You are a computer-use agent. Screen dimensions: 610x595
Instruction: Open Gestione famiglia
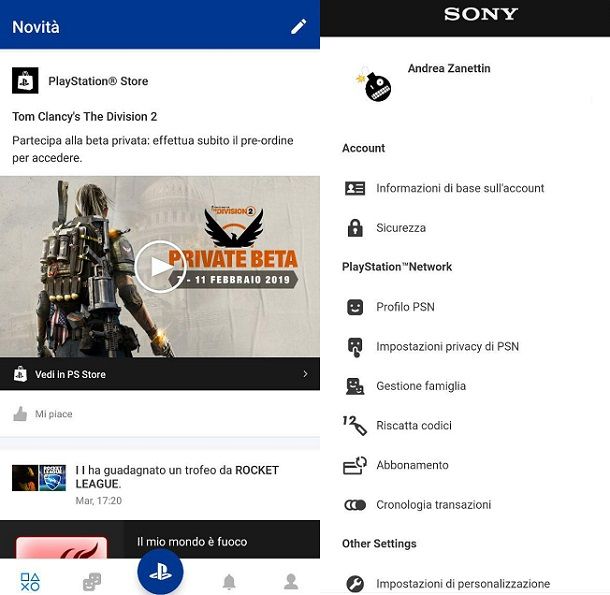pos(421,386)
